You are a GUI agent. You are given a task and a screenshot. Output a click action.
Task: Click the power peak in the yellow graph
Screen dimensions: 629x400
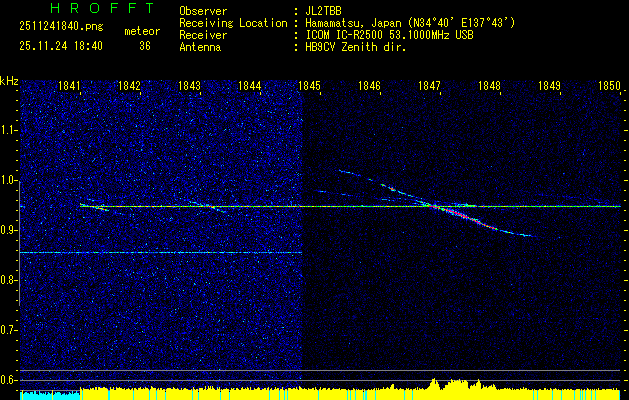(x=434, y=381)
